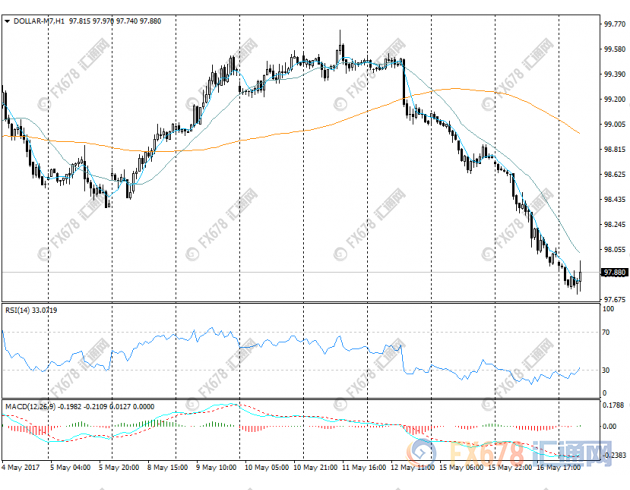
Task: Click the MACD 0.1788 scale label
Action: click(x=613, y=406)
